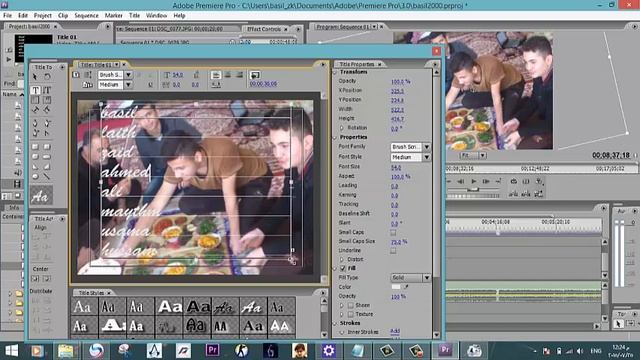Align title text right
This screenshot has height=360, width=640.
(x=240, y=75)
